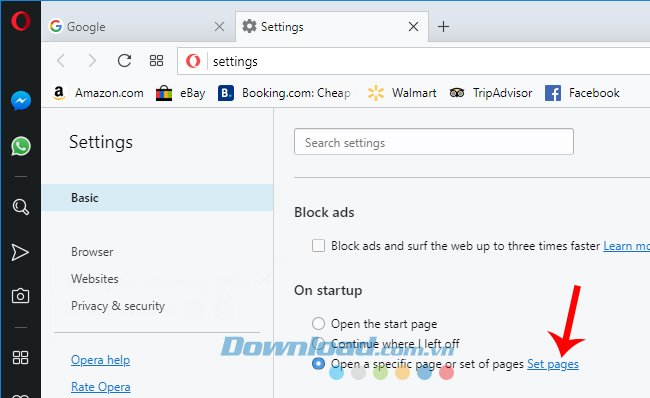Open WhatsApp in the sidebar
The height and width of the screenshot is (398, 650).
pyautogui.click(x=21, y=146)
